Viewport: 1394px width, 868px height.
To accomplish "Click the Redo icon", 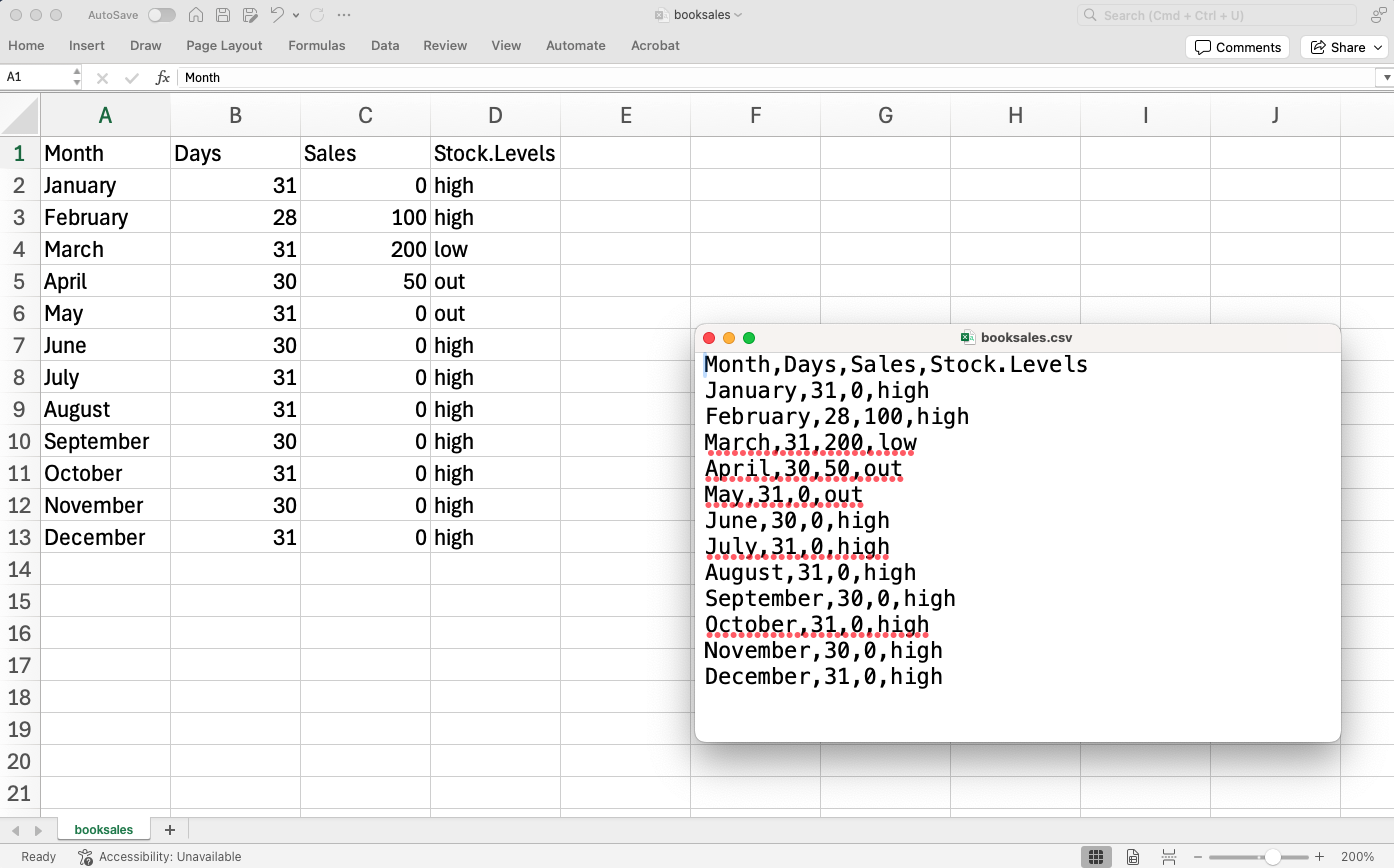I will point(317,15).
